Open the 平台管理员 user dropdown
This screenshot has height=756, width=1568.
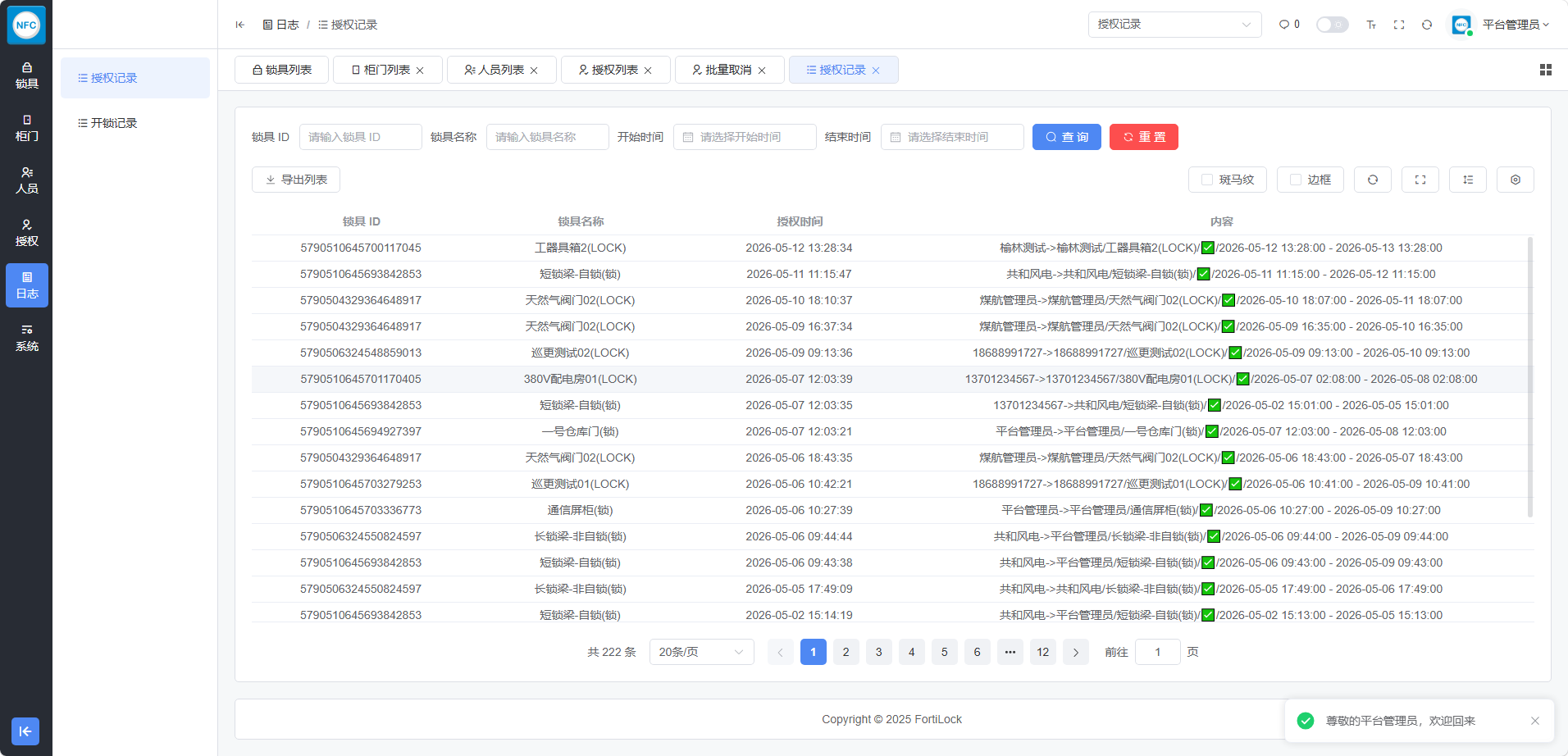tap(1516, 25)
